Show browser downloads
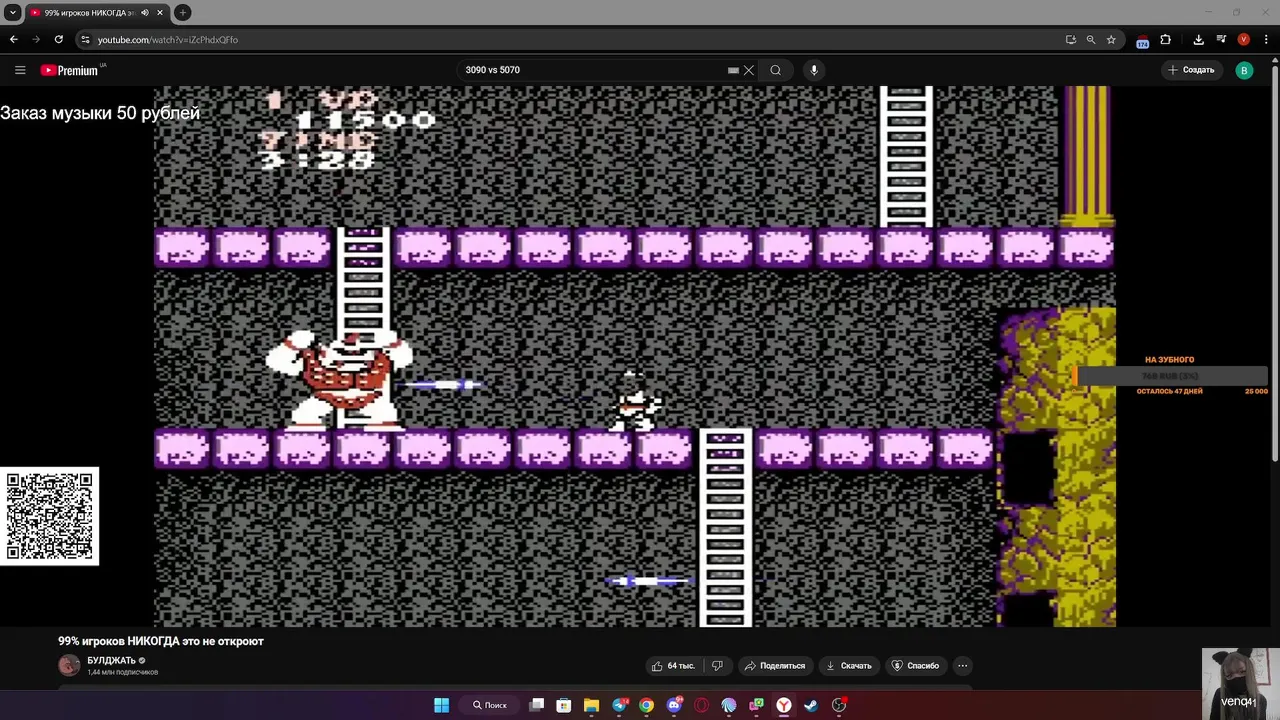Screen dimensions: 1280x720 point(1199,40)
